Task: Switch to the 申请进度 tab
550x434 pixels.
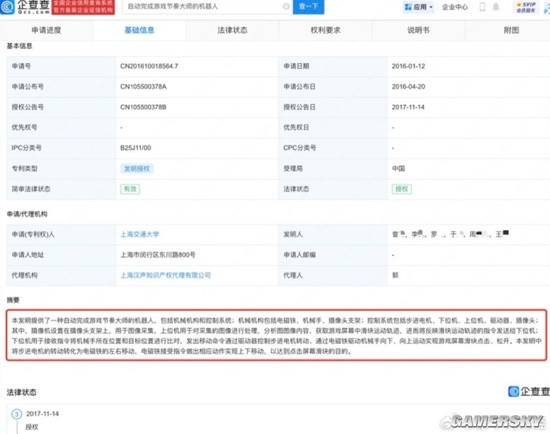Action: [x=46, y=30]
